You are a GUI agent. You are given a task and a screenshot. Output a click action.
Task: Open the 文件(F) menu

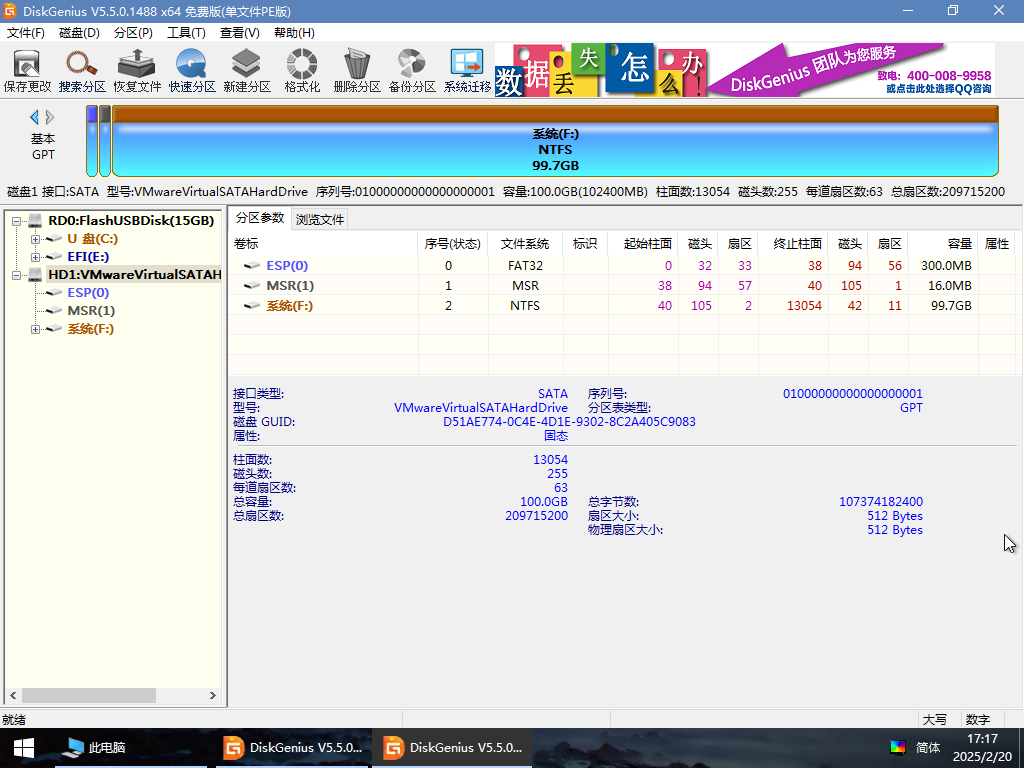point(25,33)
